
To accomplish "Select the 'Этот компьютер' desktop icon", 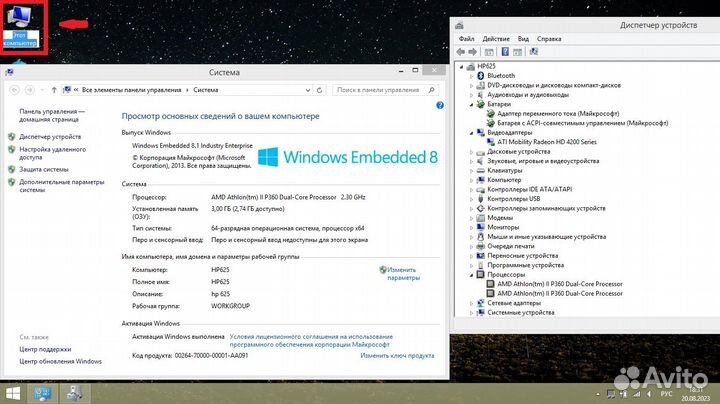I will 21,27.
